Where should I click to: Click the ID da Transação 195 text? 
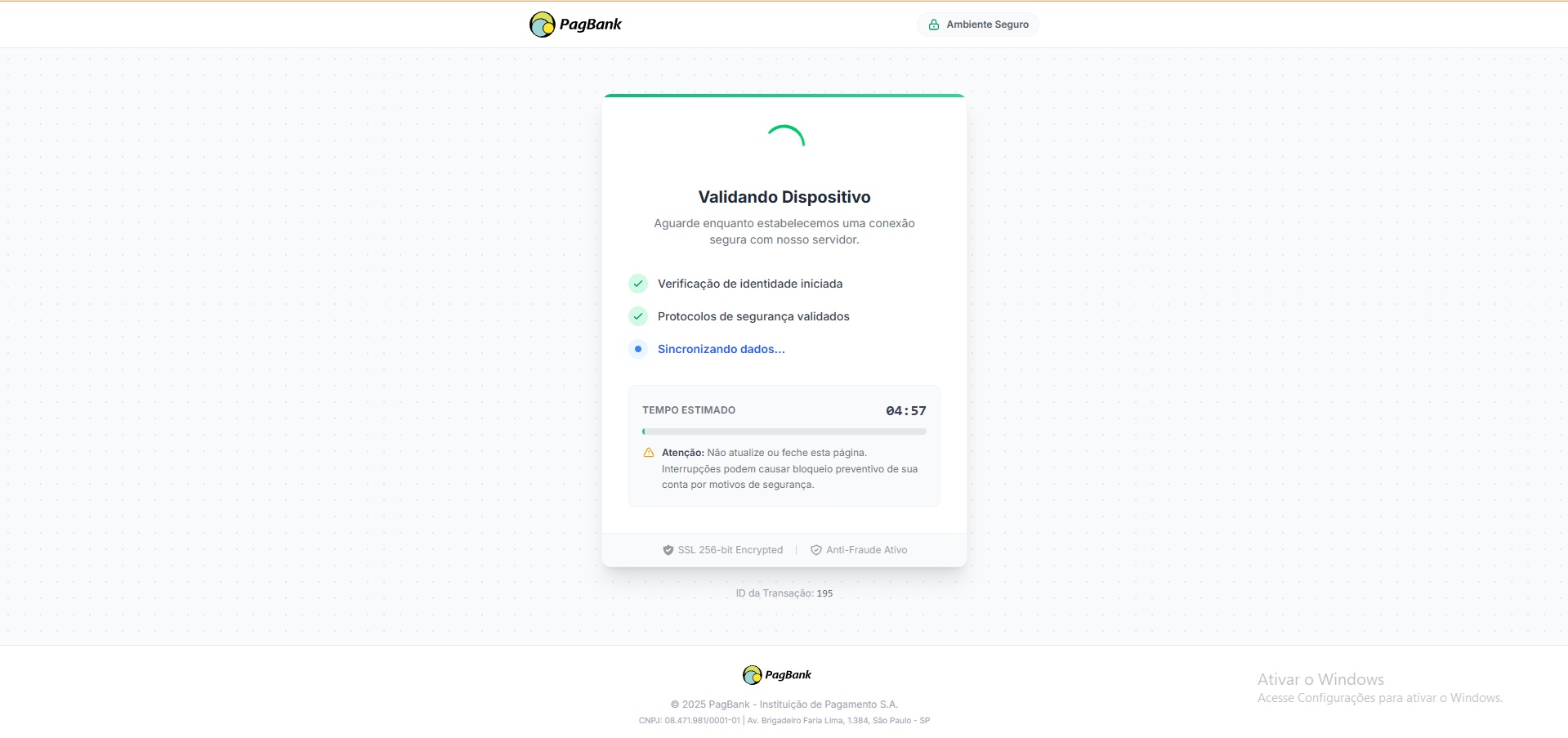[x=784, y=593]
